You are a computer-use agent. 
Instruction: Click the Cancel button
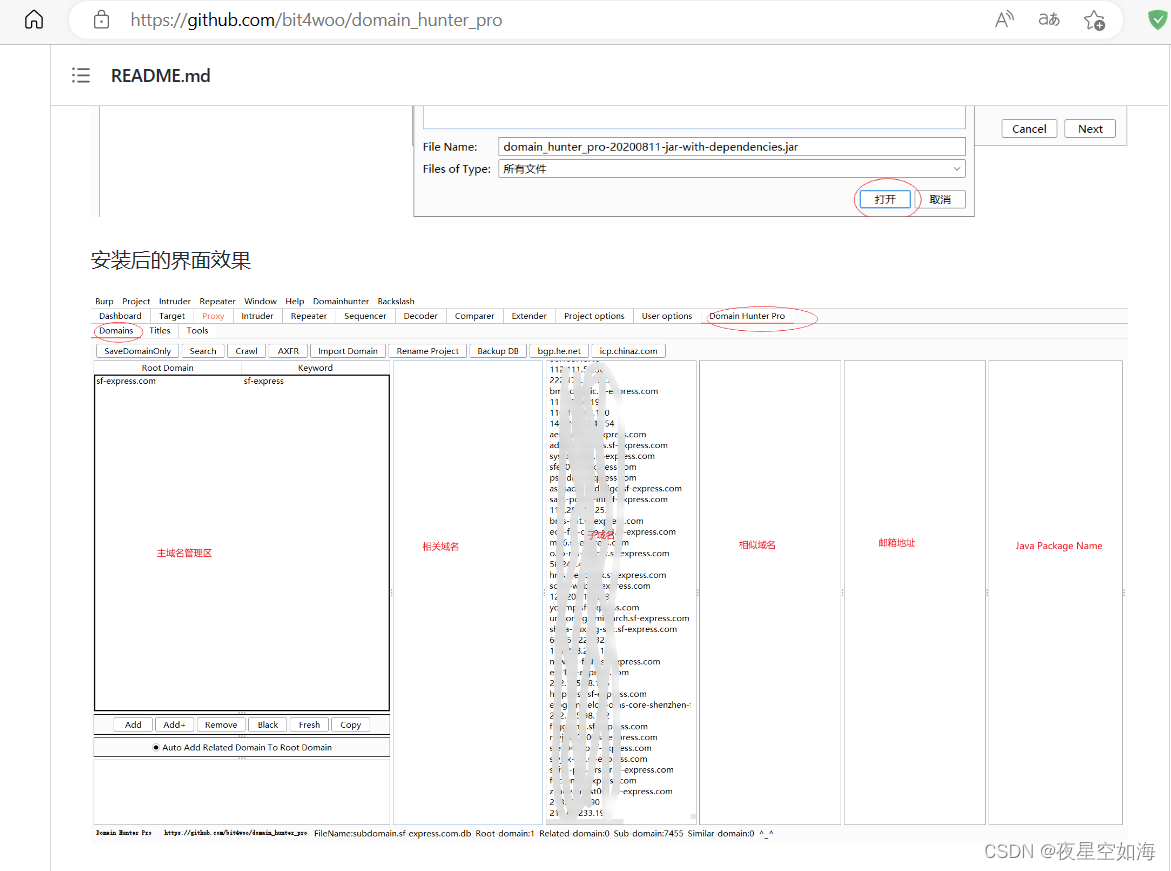pos(1029,128)
